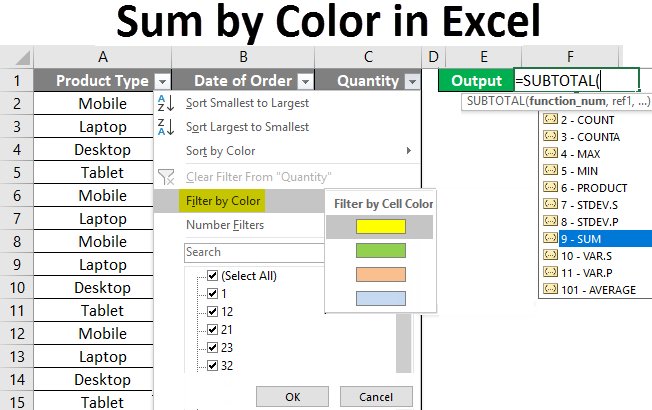Uncheck the value 23 checkbox
This screenshot has height=410, width=652.
coord(212,347)
